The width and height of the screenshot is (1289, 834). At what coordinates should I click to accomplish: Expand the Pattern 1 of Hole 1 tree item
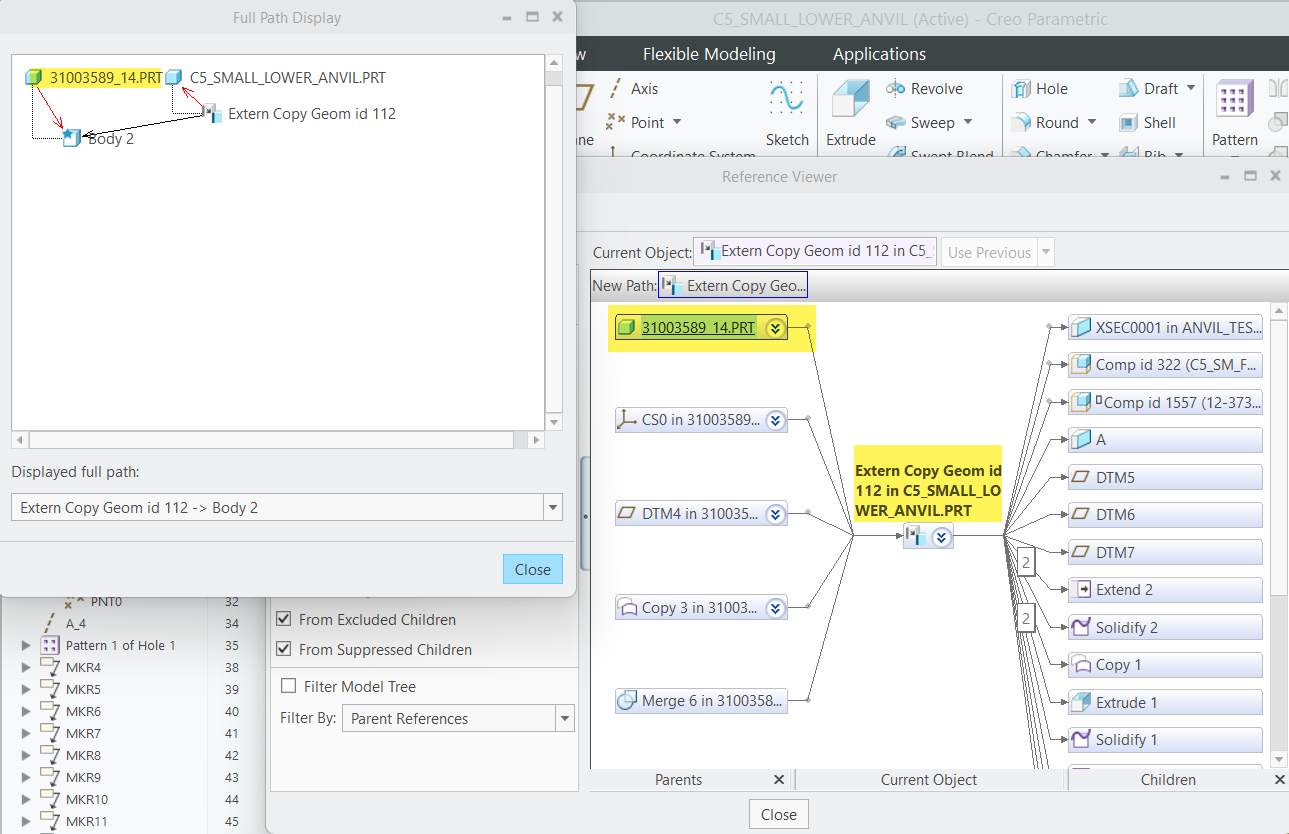point(25,645)
